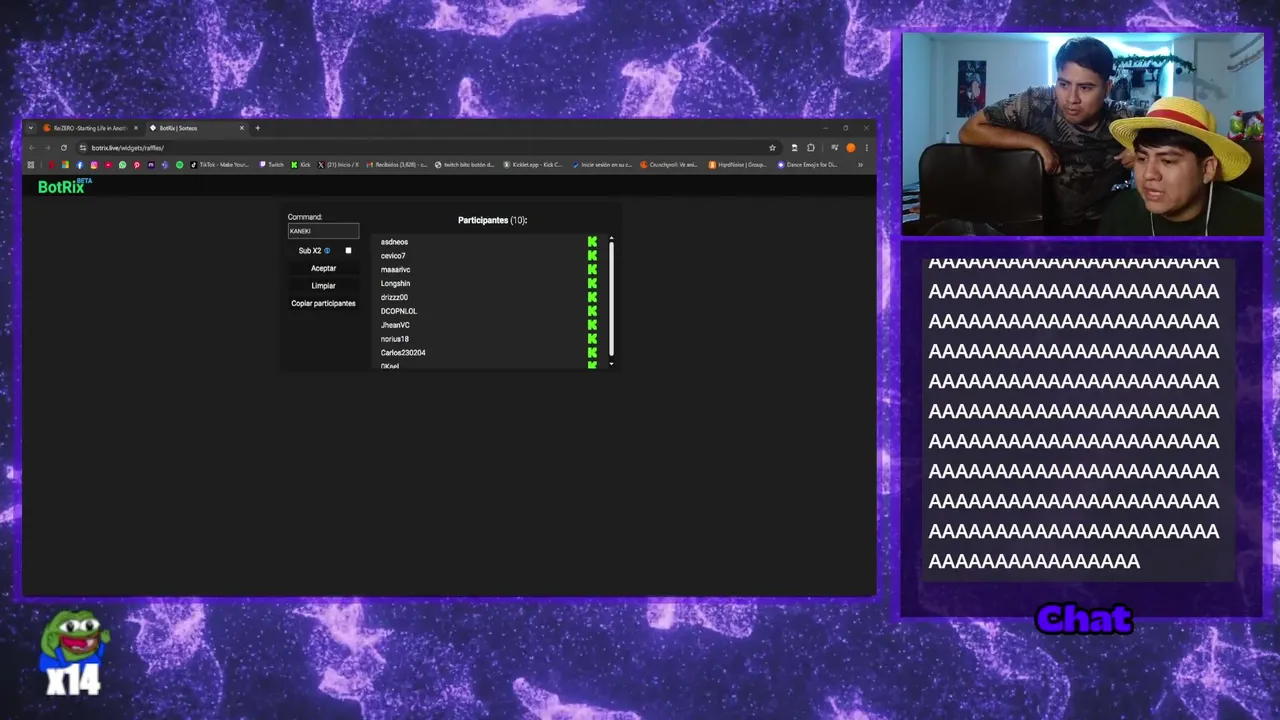
Task: Click the Limpiar button
Action: (x=323, y=286)
